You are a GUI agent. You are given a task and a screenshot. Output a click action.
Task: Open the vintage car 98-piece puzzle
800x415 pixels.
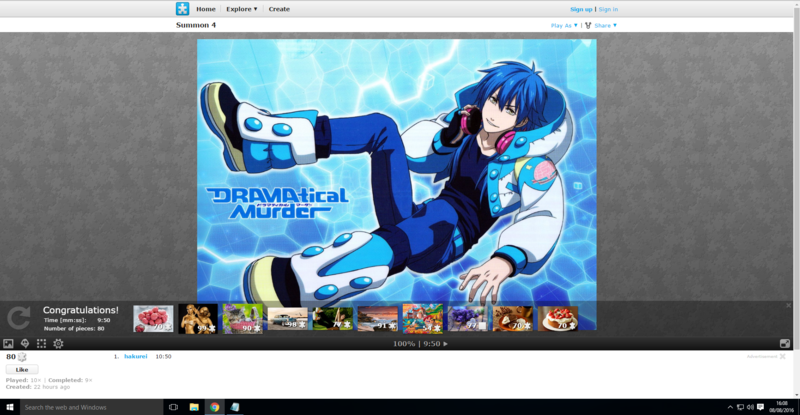tap(288, 319)
